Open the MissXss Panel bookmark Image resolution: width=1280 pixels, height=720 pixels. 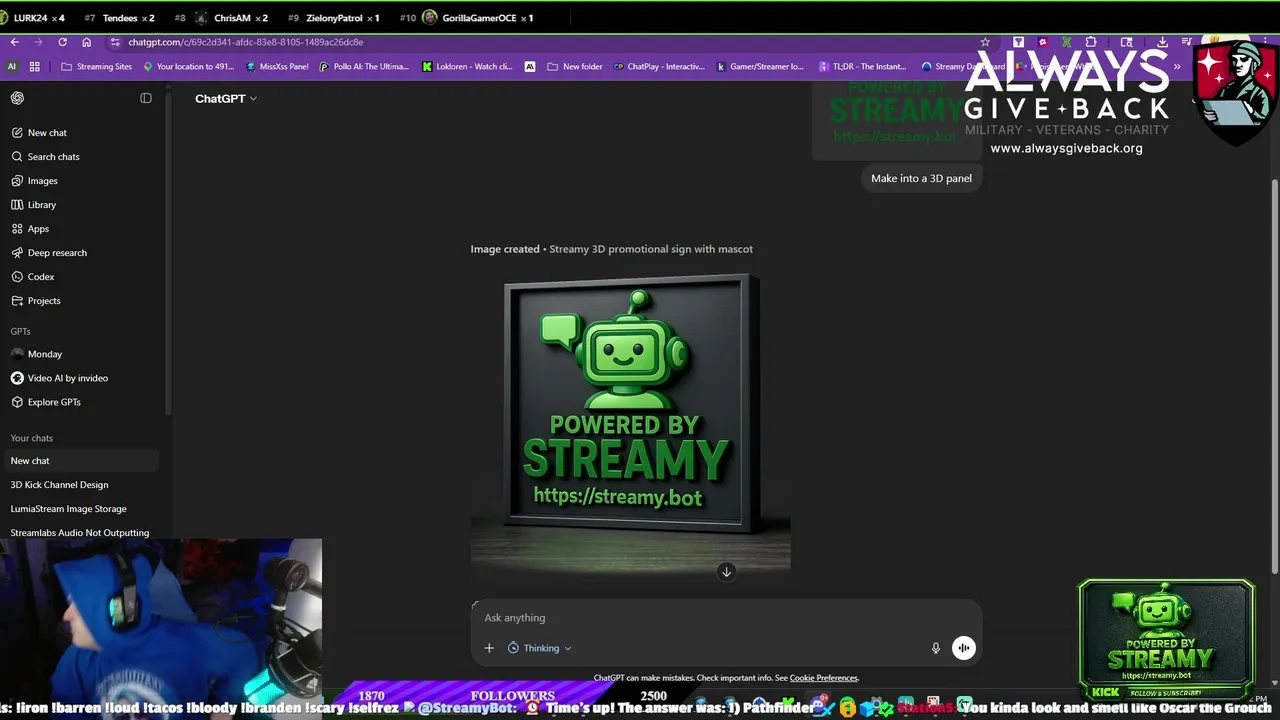[x=277, y=67]
